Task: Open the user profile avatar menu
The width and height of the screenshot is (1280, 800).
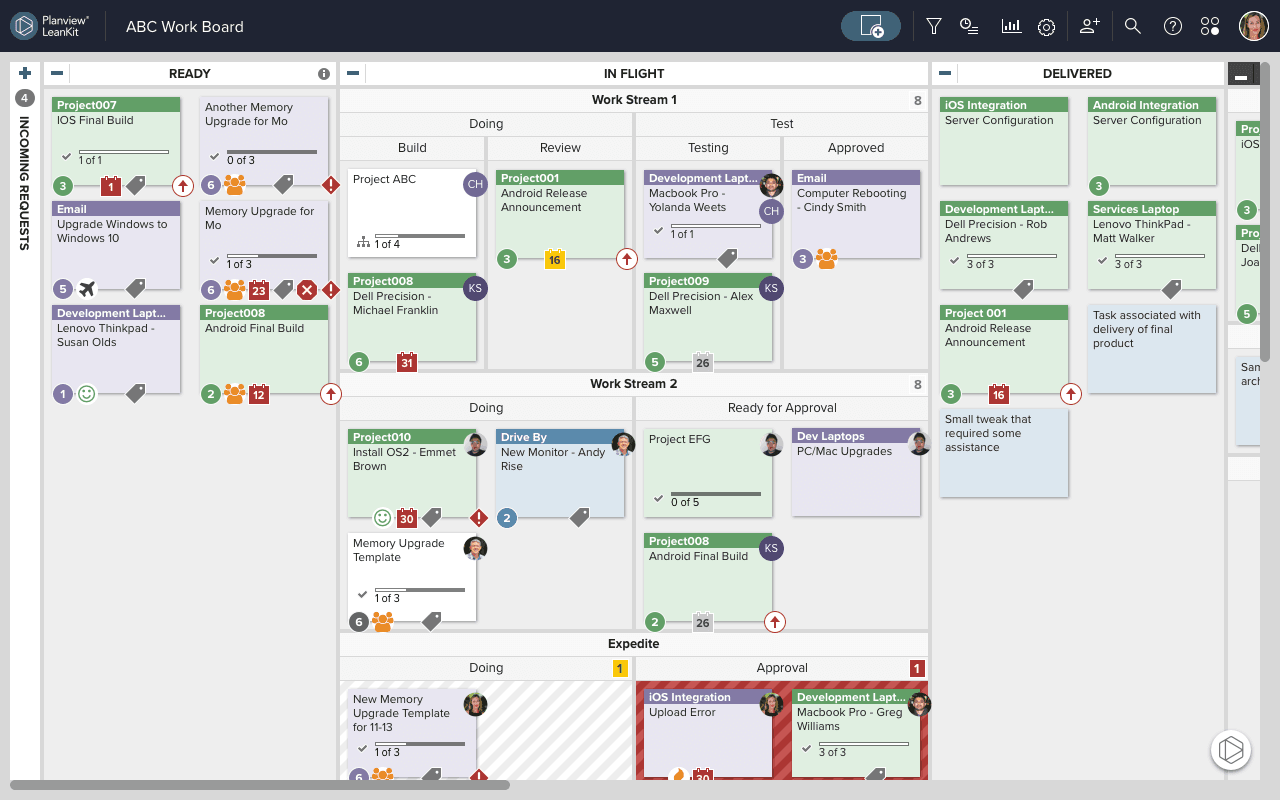Action: point(1253,26)
